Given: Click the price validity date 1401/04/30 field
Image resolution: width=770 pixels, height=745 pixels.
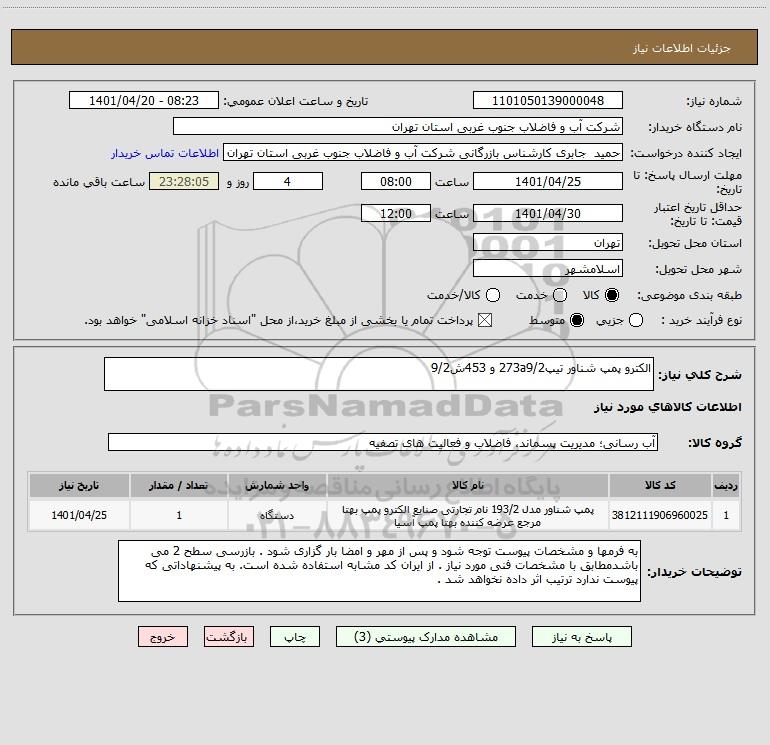Looking at the screenshot, I should coord(548,213).
